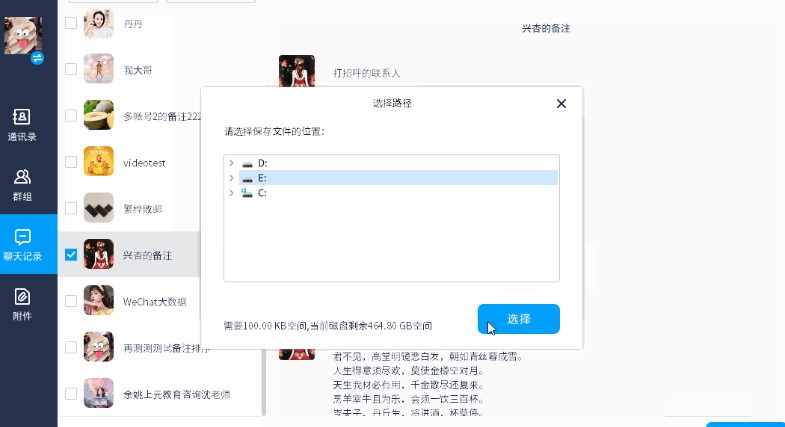This screenshot has height=427, width=785.
Task: Select the 余姚上元教育咨询沈老师 contact name
Action: point(177,394)
